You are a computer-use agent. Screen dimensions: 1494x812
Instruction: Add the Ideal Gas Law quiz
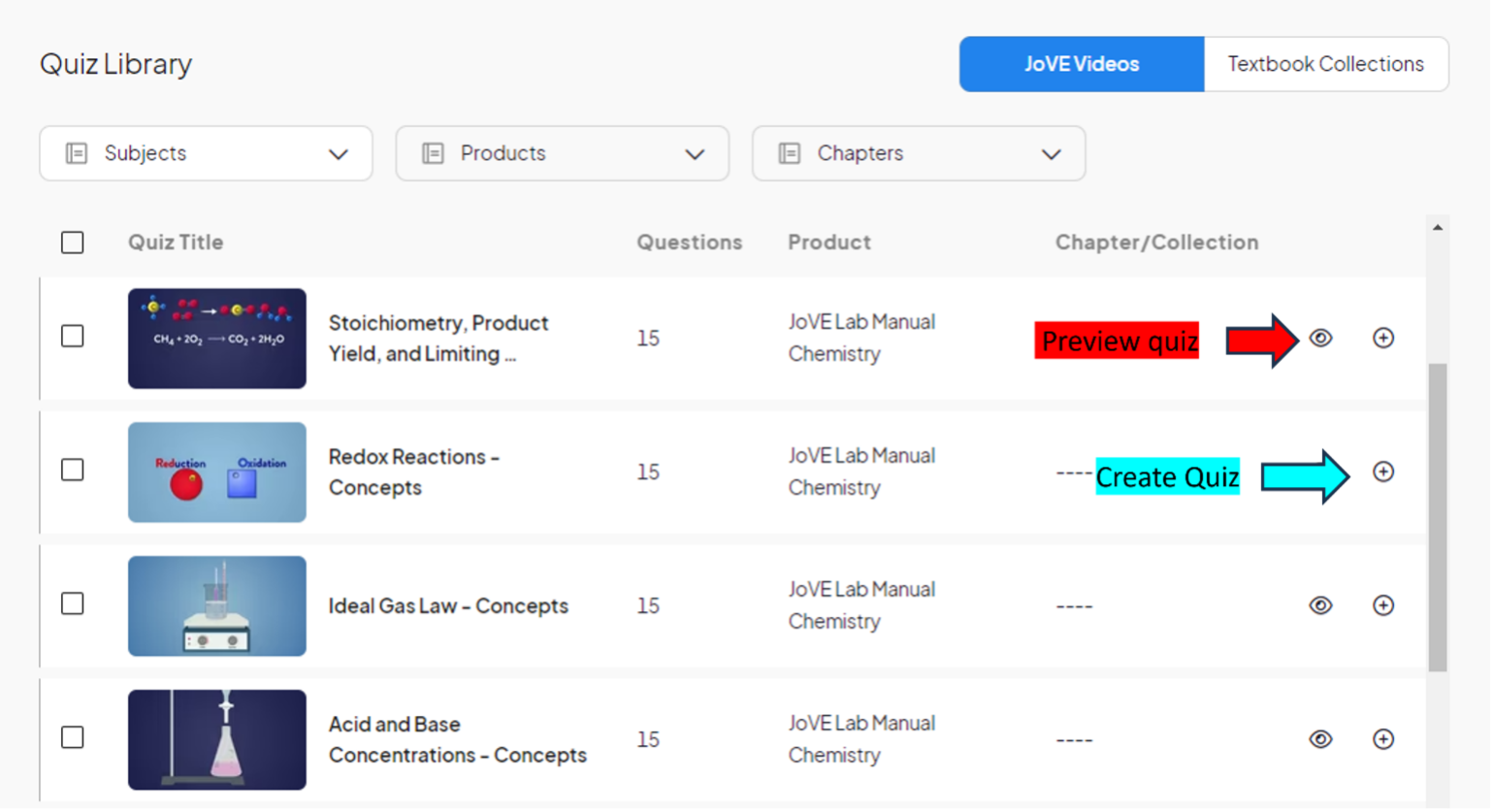(x=1383, y=605)
